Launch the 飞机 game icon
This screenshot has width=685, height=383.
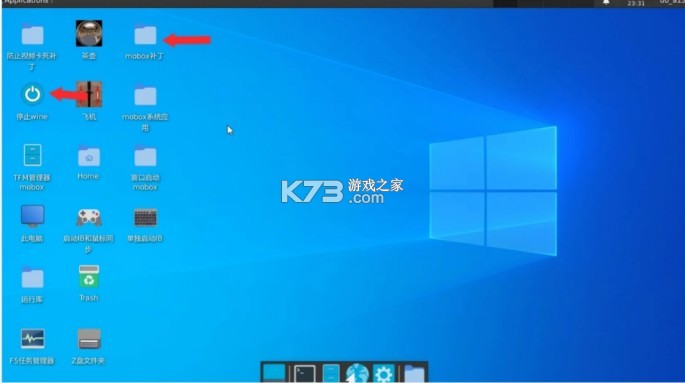pyautogui.click(x=89, y=94)
